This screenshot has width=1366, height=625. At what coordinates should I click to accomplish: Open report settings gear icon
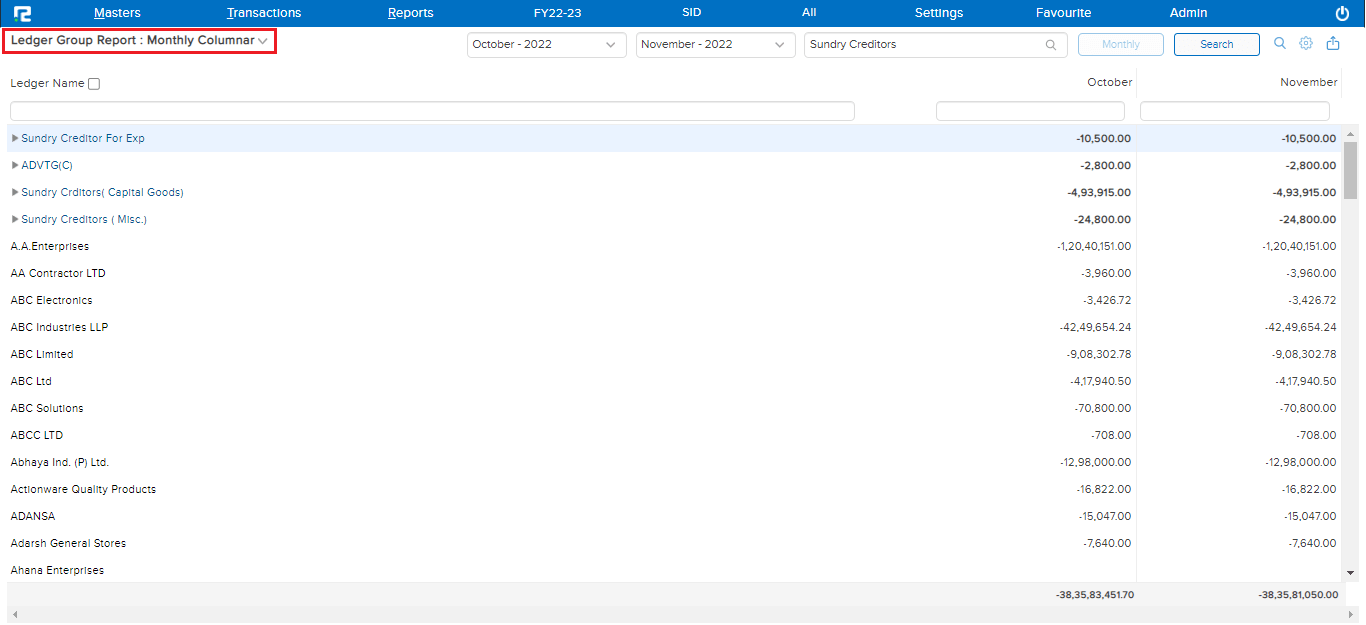(x=1306, y=44)
